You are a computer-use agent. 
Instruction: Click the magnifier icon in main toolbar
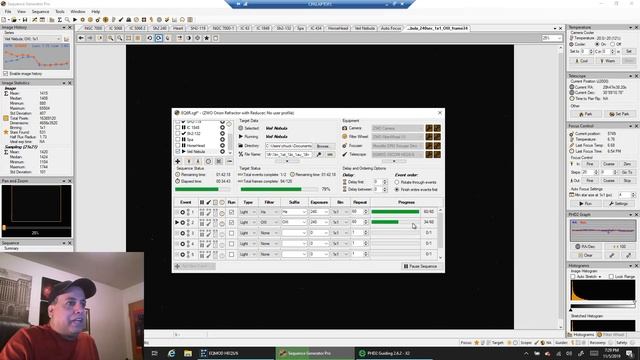pyautogui.click(x=67, y=20)
